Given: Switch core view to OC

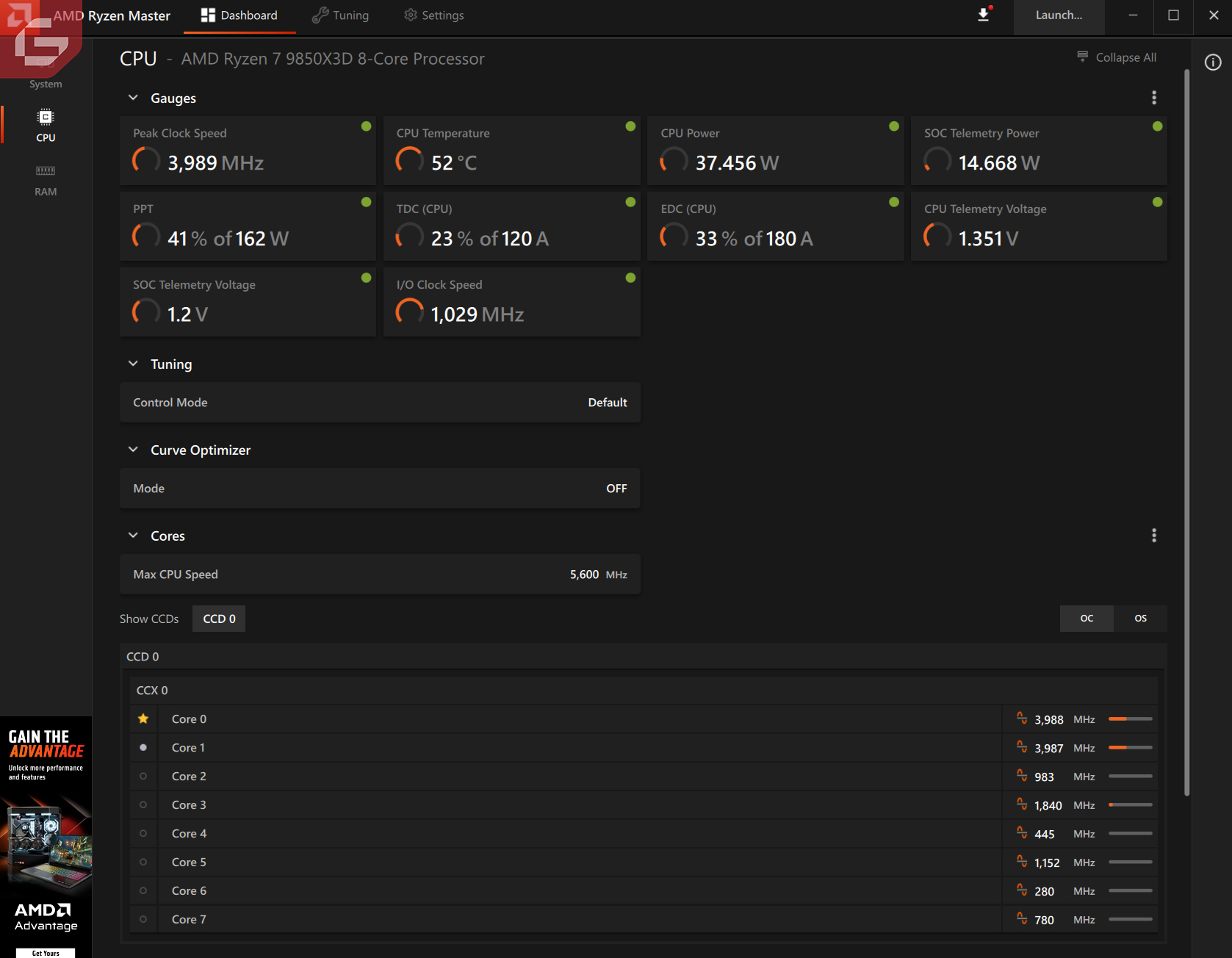Looking at the screenshot, I should tap(1087, 619).
